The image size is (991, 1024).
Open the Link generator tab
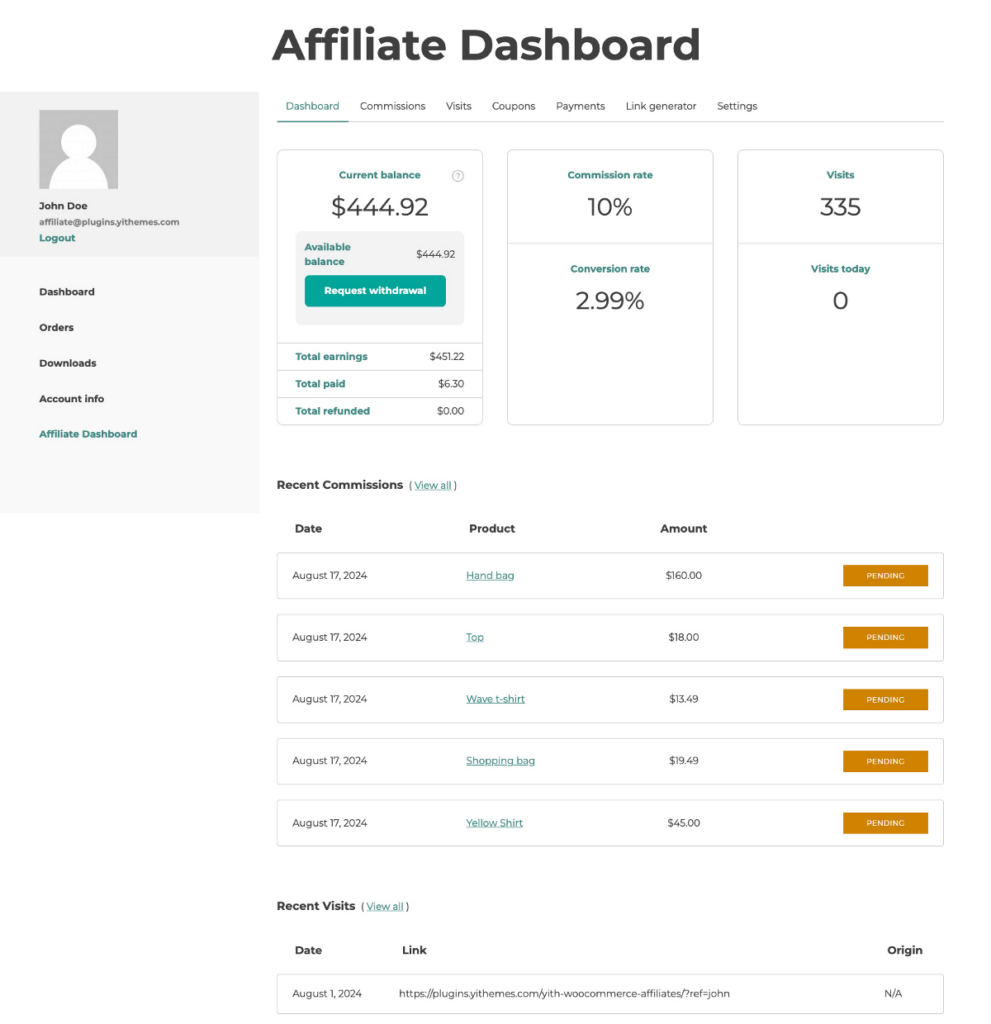pyautogui.click(x=660, y=106)
